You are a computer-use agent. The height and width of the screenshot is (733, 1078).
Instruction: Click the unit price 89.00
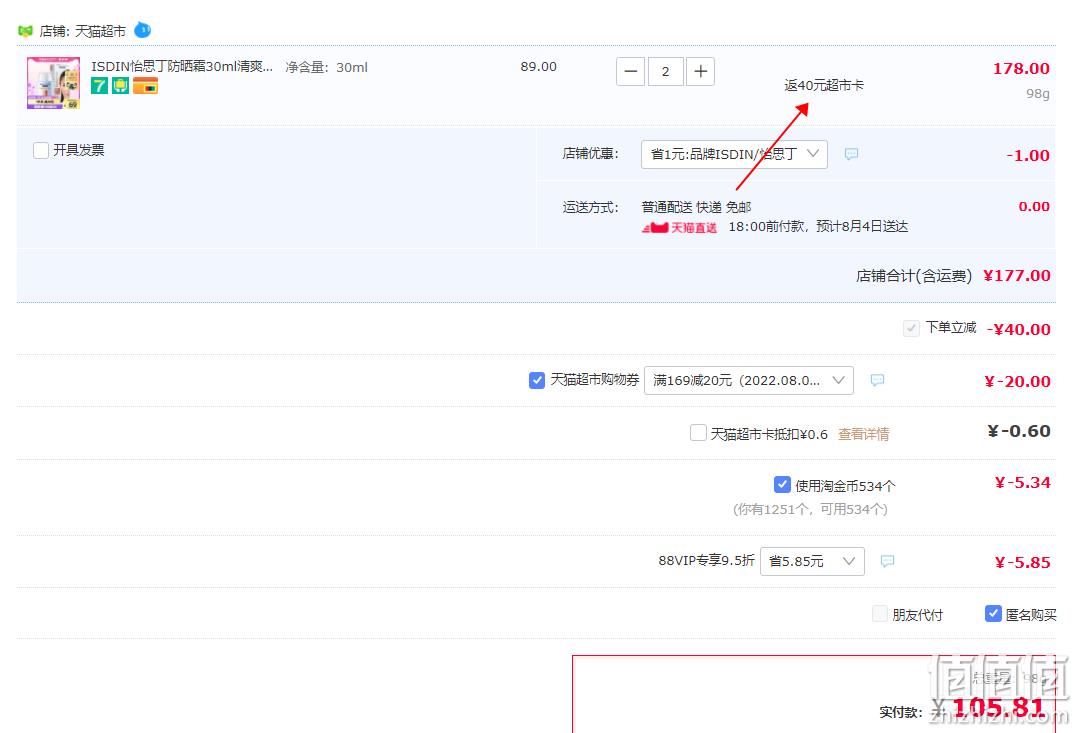pos(538,67)
